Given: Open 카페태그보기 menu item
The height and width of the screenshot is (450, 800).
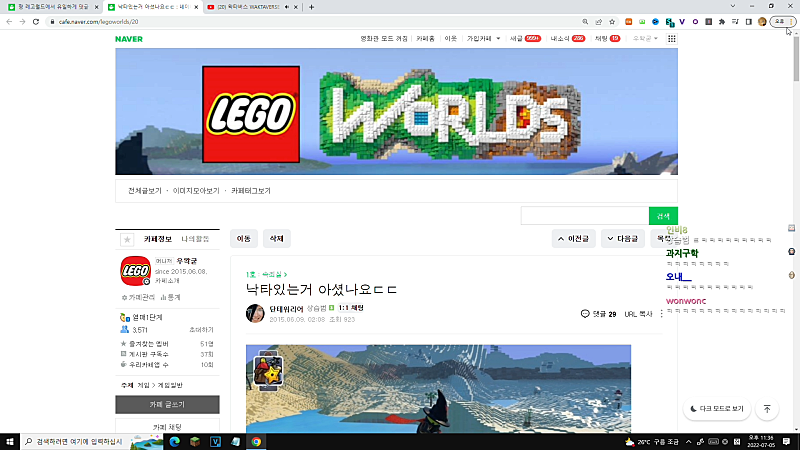Looking at the screenshot, I should click(x=251, y=191).
